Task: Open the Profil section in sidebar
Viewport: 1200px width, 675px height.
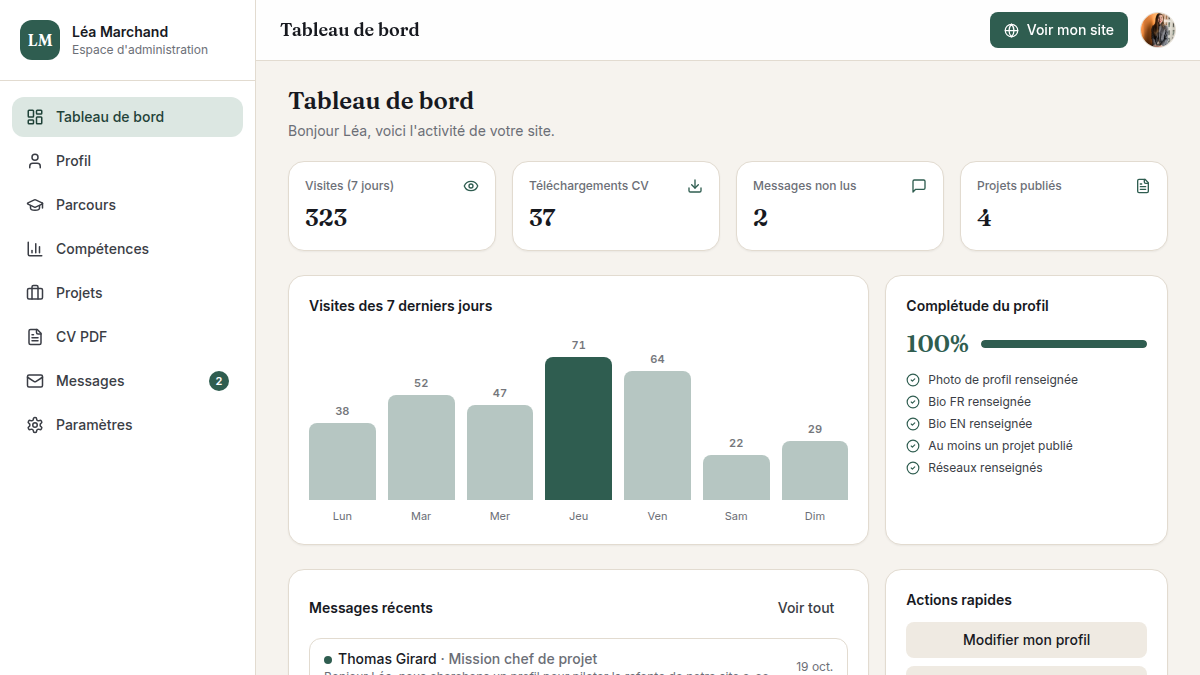Action: tap(127, 161)
